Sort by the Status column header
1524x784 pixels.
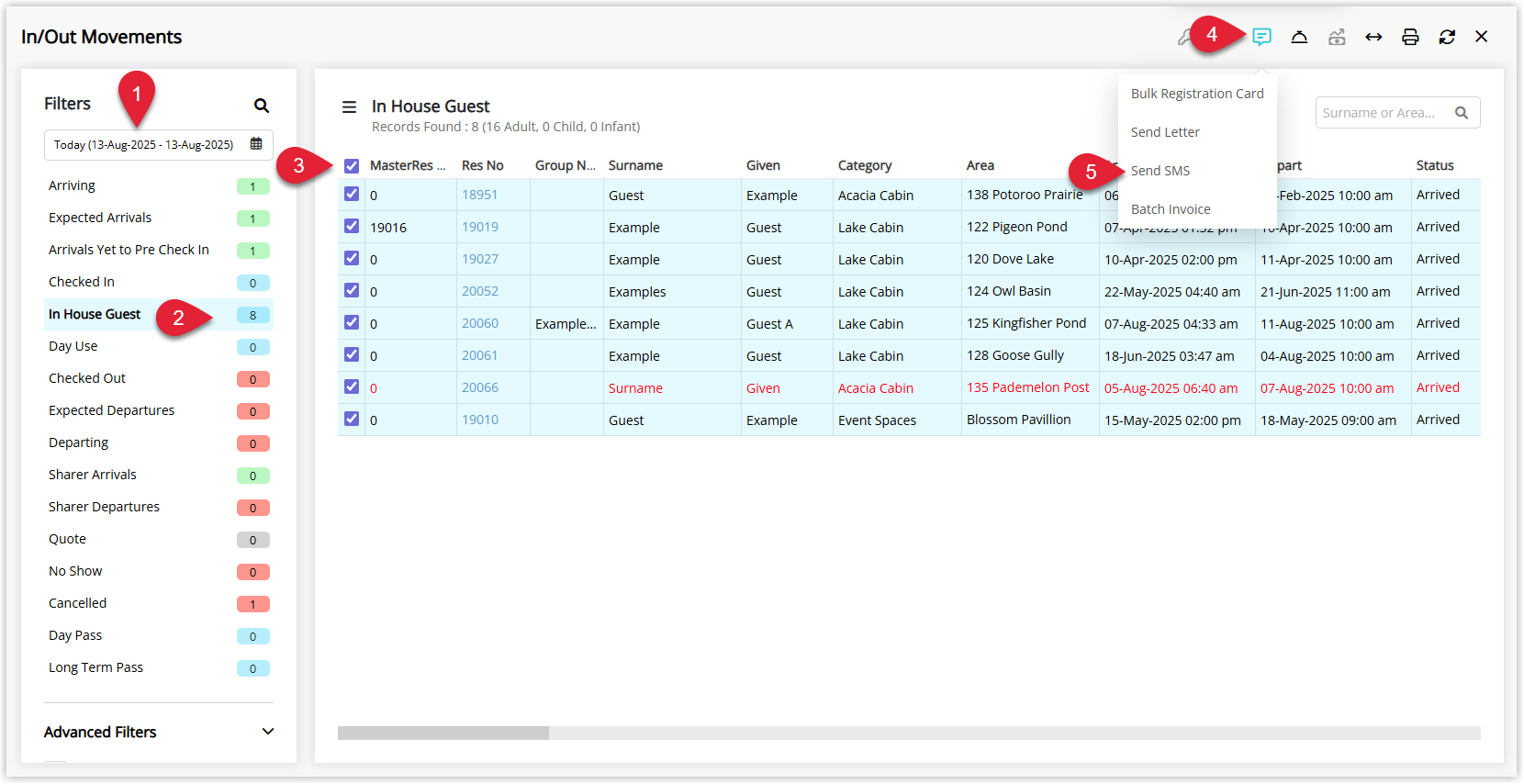coord(1435,165)
